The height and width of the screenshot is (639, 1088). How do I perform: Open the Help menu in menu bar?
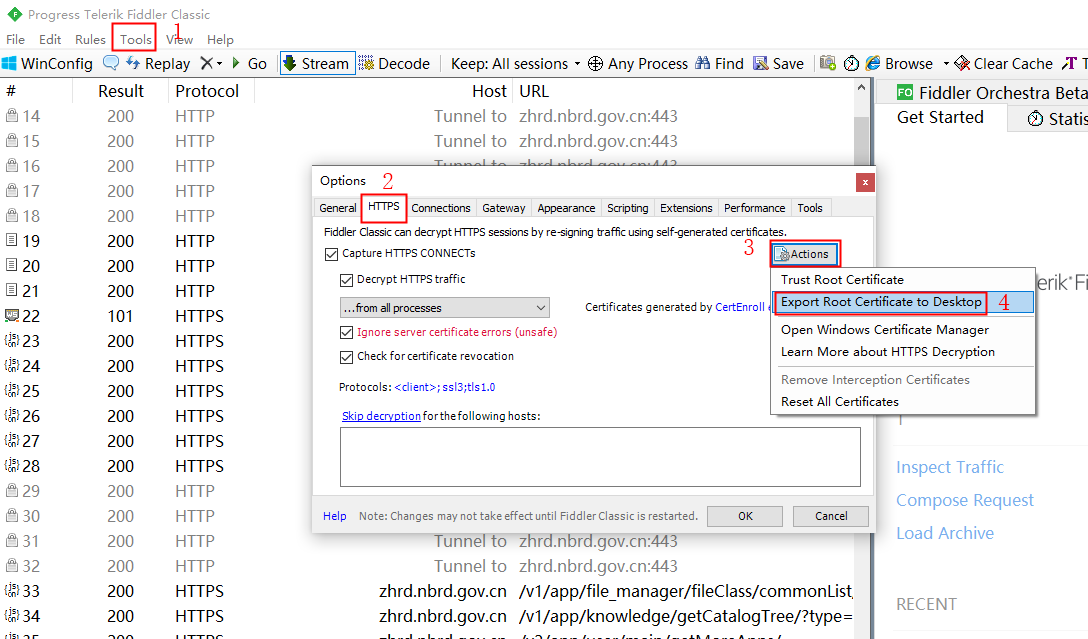pos(220,40)
